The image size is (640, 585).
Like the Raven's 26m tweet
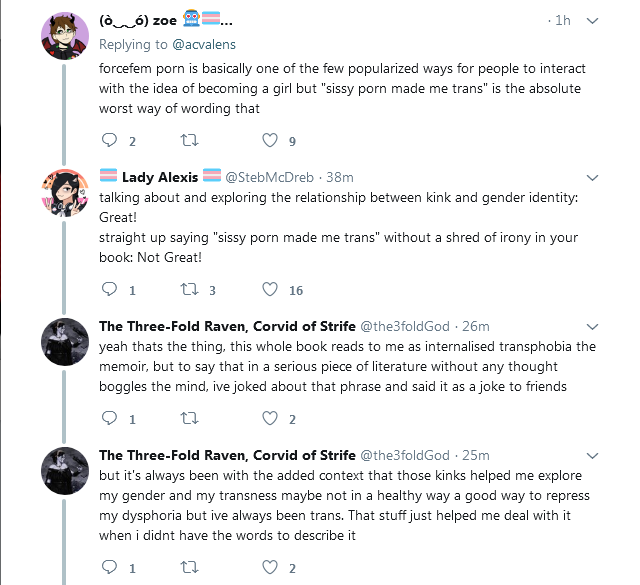[x=269, y=419]
